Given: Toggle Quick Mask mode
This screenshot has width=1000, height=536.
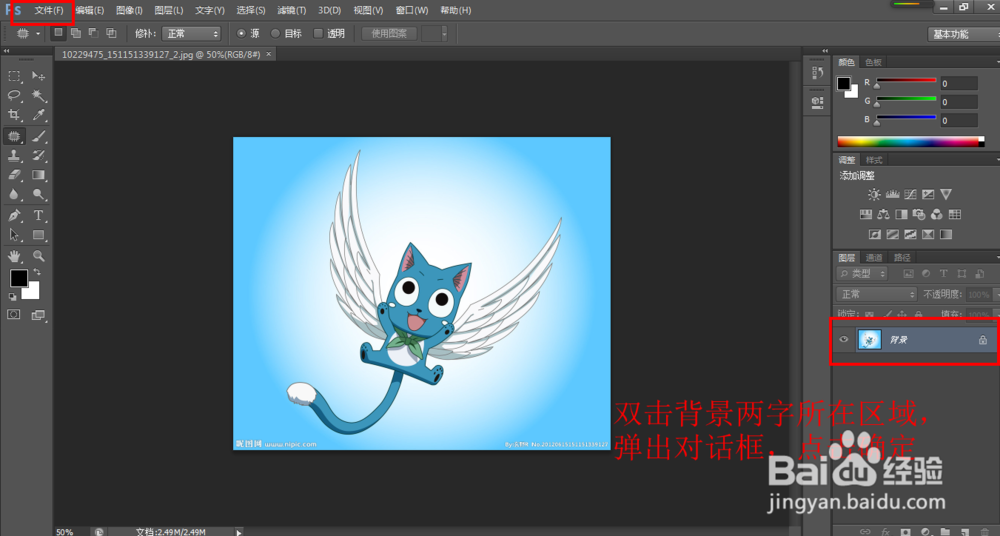Looking at the screenshot, I should pyautogui.click(x=14, y=315).
